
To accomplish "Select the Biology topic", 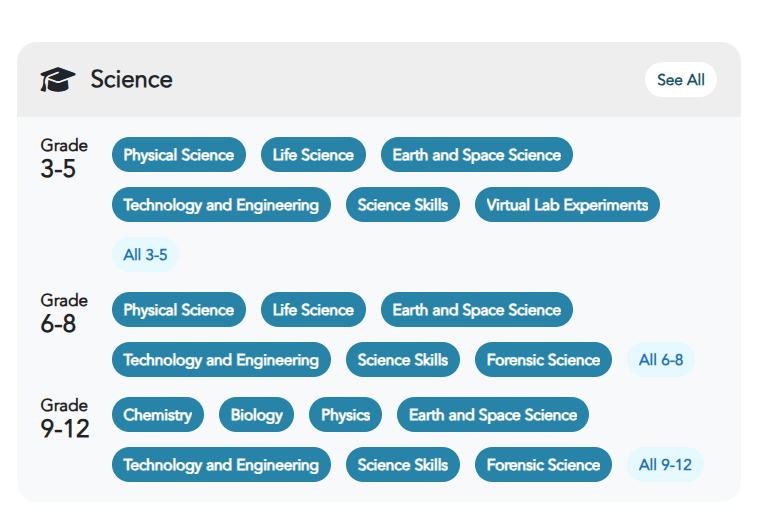I will click(x=257, y=415).
